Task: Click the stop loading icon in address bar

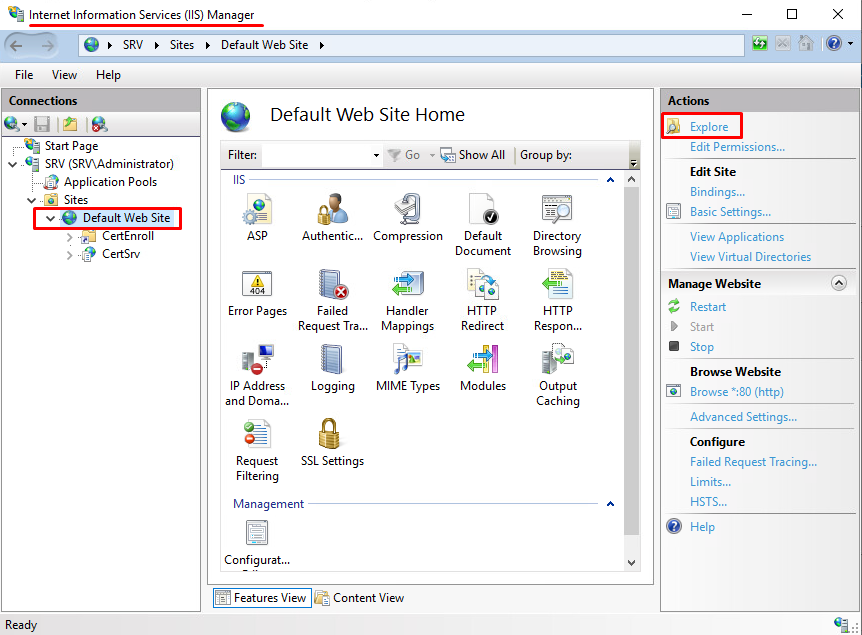Action: (x=783, y=43)
